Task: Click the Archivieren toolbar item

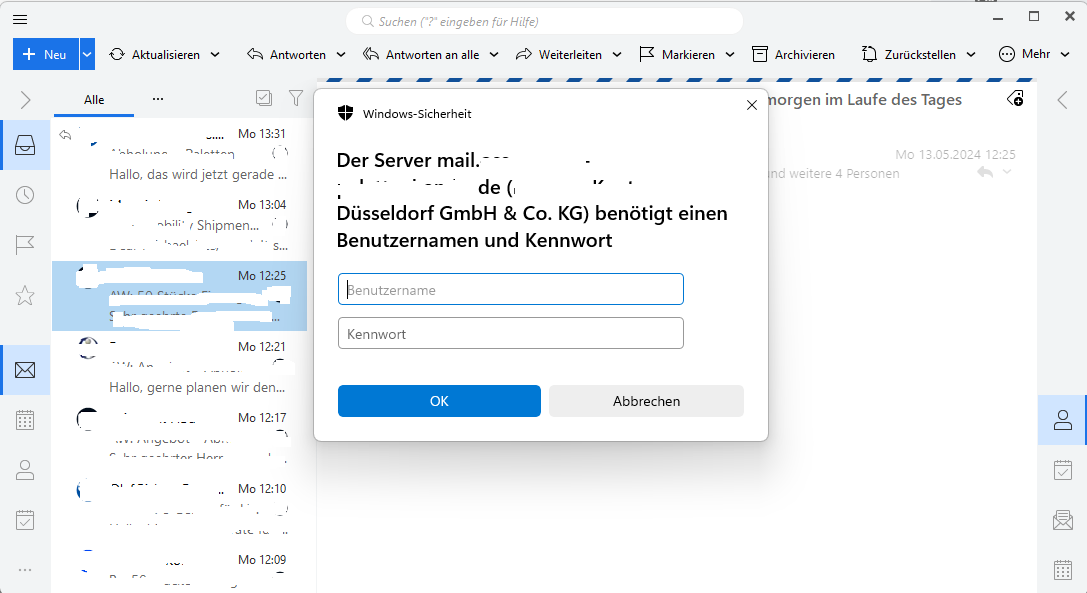Action: point(793,55)
